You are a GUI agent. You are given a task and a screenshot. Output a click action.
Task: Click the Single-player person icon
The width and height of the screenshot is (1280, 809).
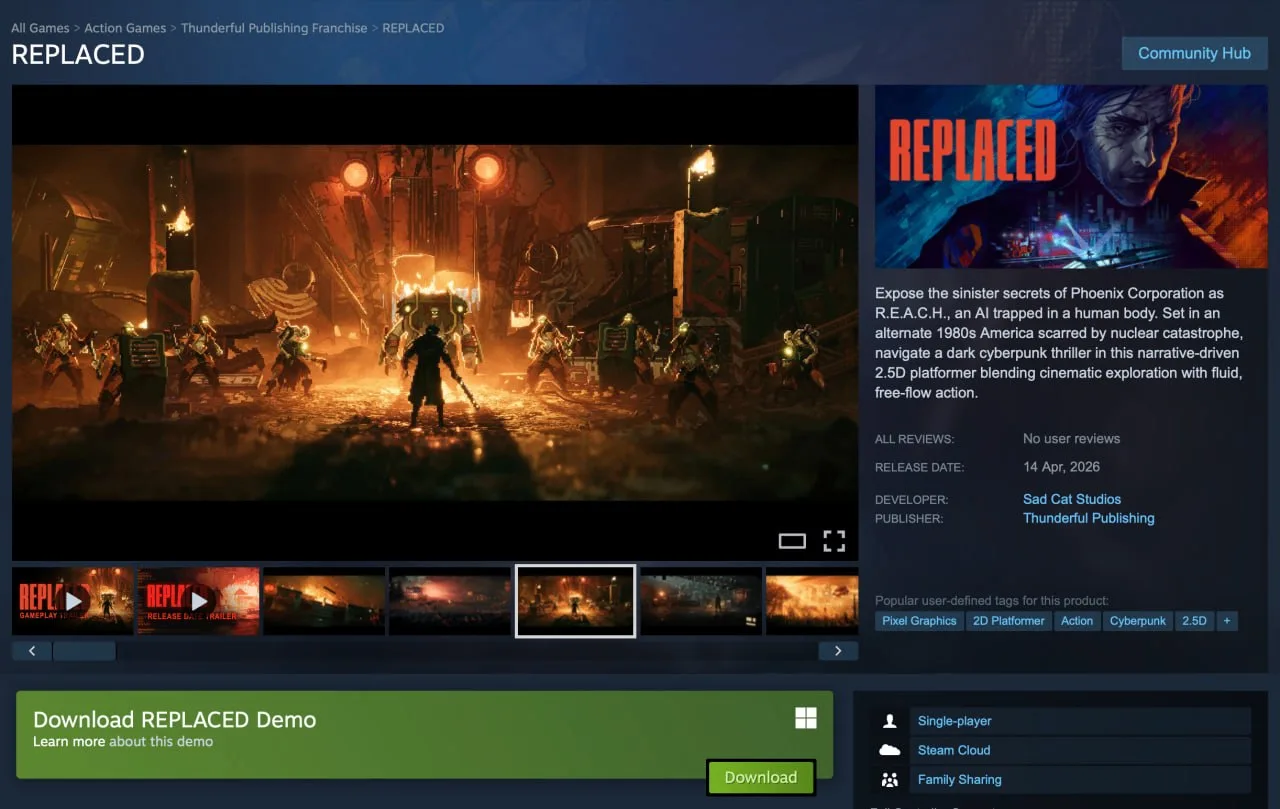click(889, 721)
